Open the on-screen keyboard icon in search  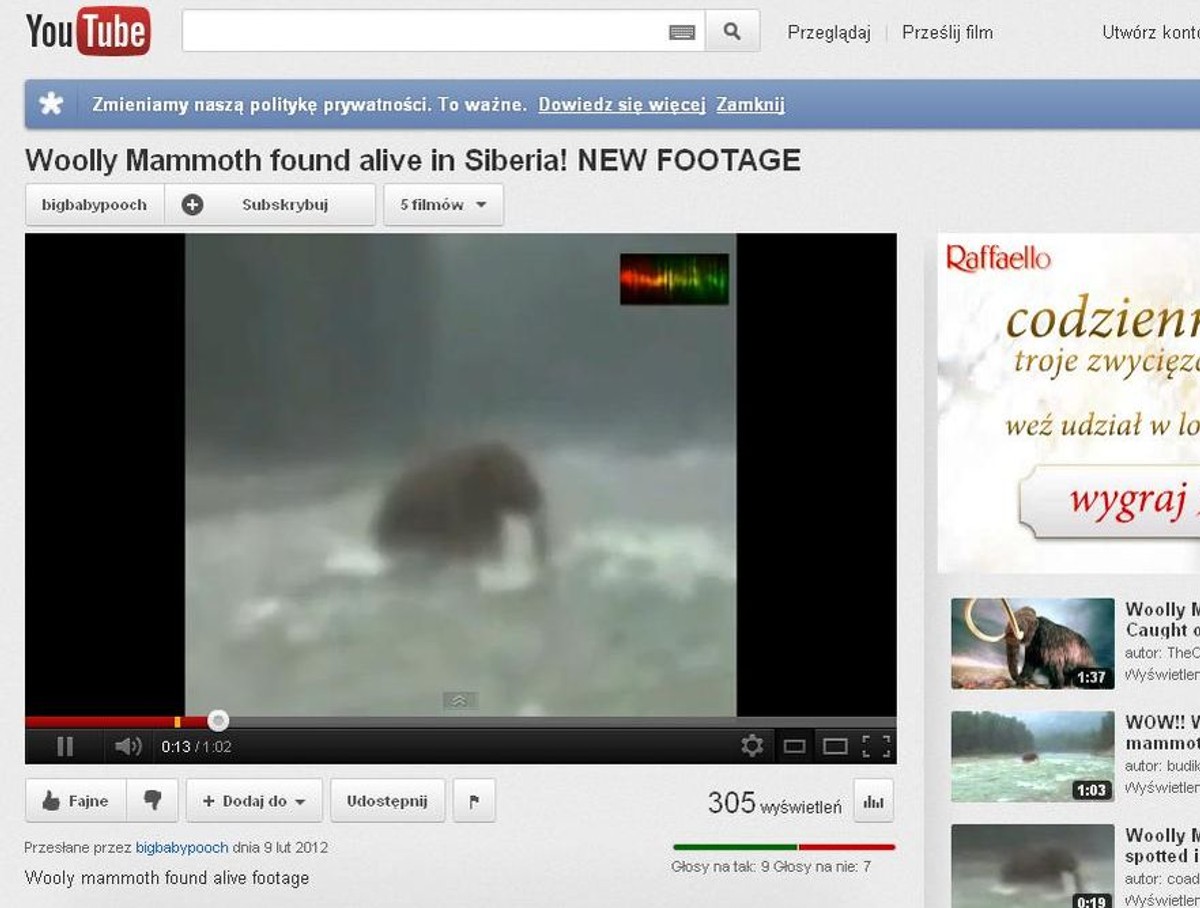coord(682,32)
